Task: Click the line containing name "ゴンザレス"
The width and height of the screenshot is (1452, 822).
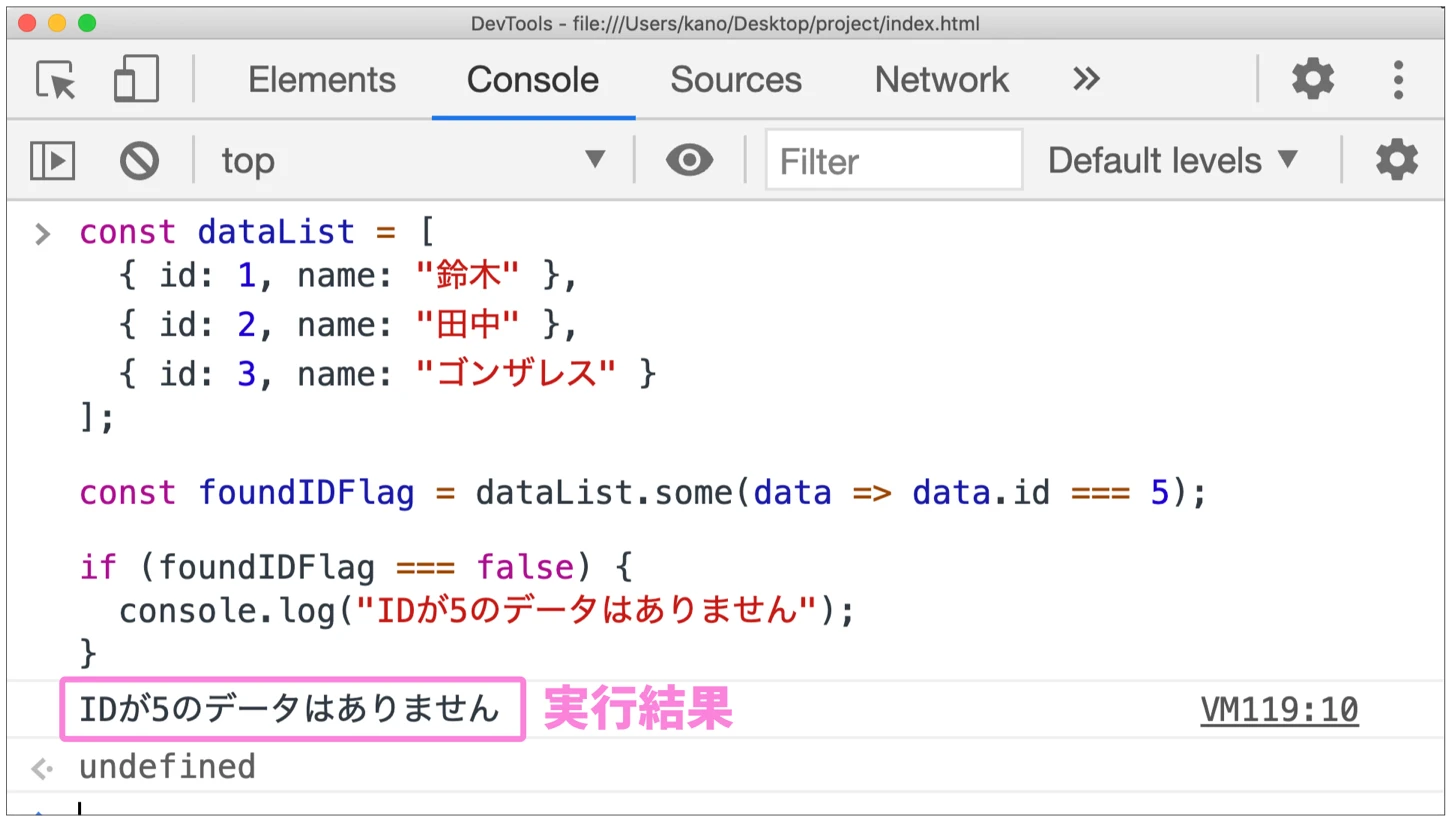Action: (387, 374)
